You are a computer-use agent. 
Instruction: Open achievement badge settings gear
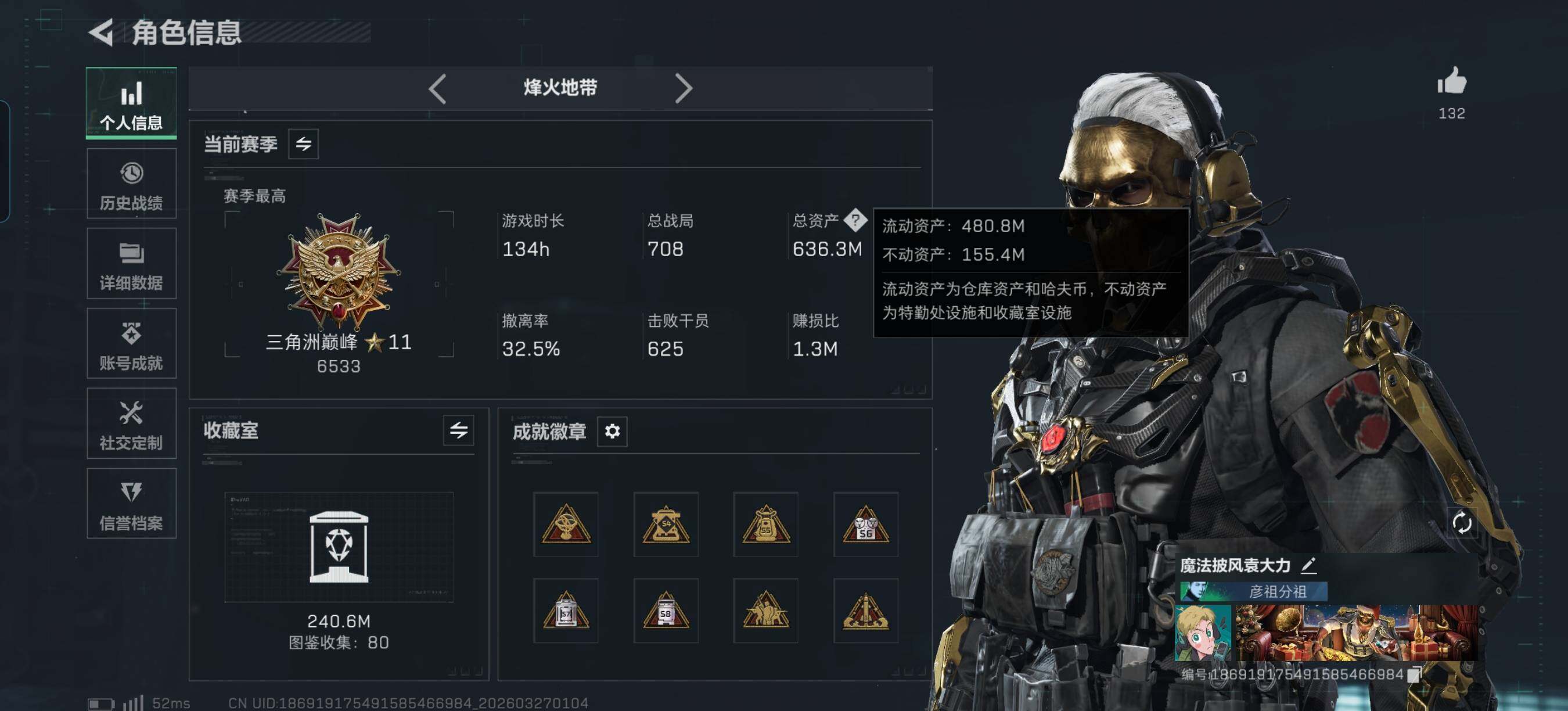[612, 431]
